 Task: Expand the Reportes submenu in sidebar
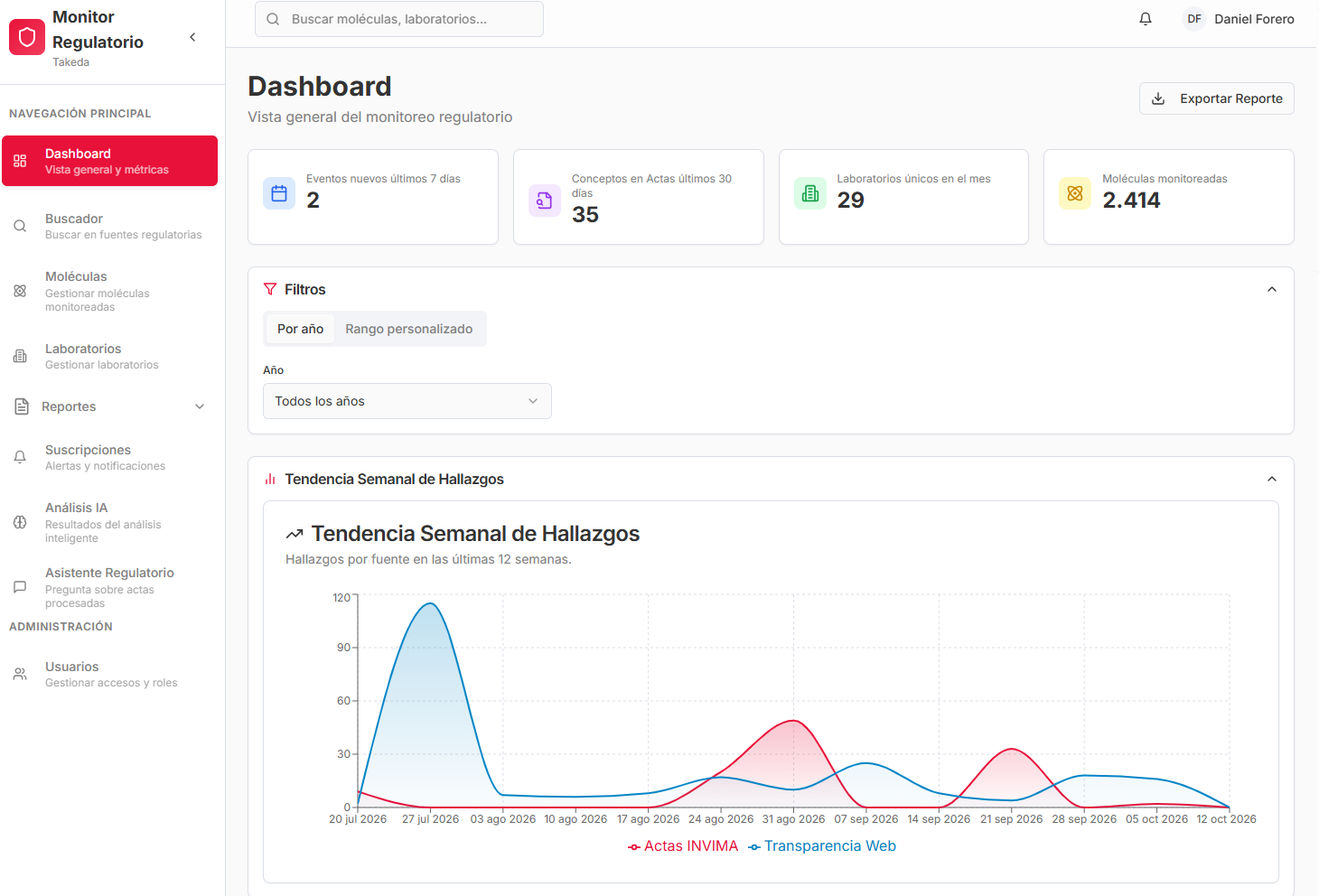click(x=109, y=406)
